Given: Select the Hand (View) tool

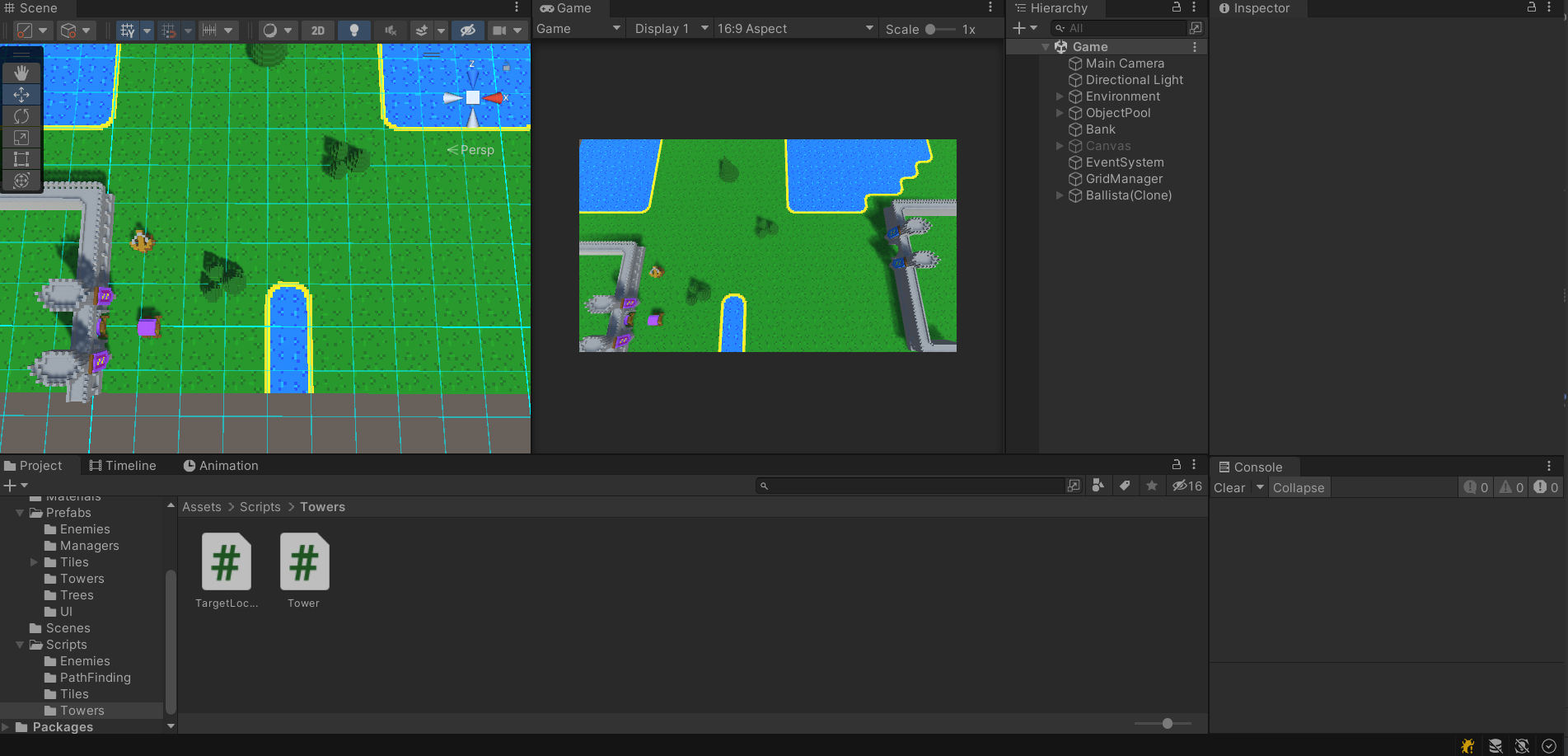Looking at the screenshot, I should click(21, 73).
